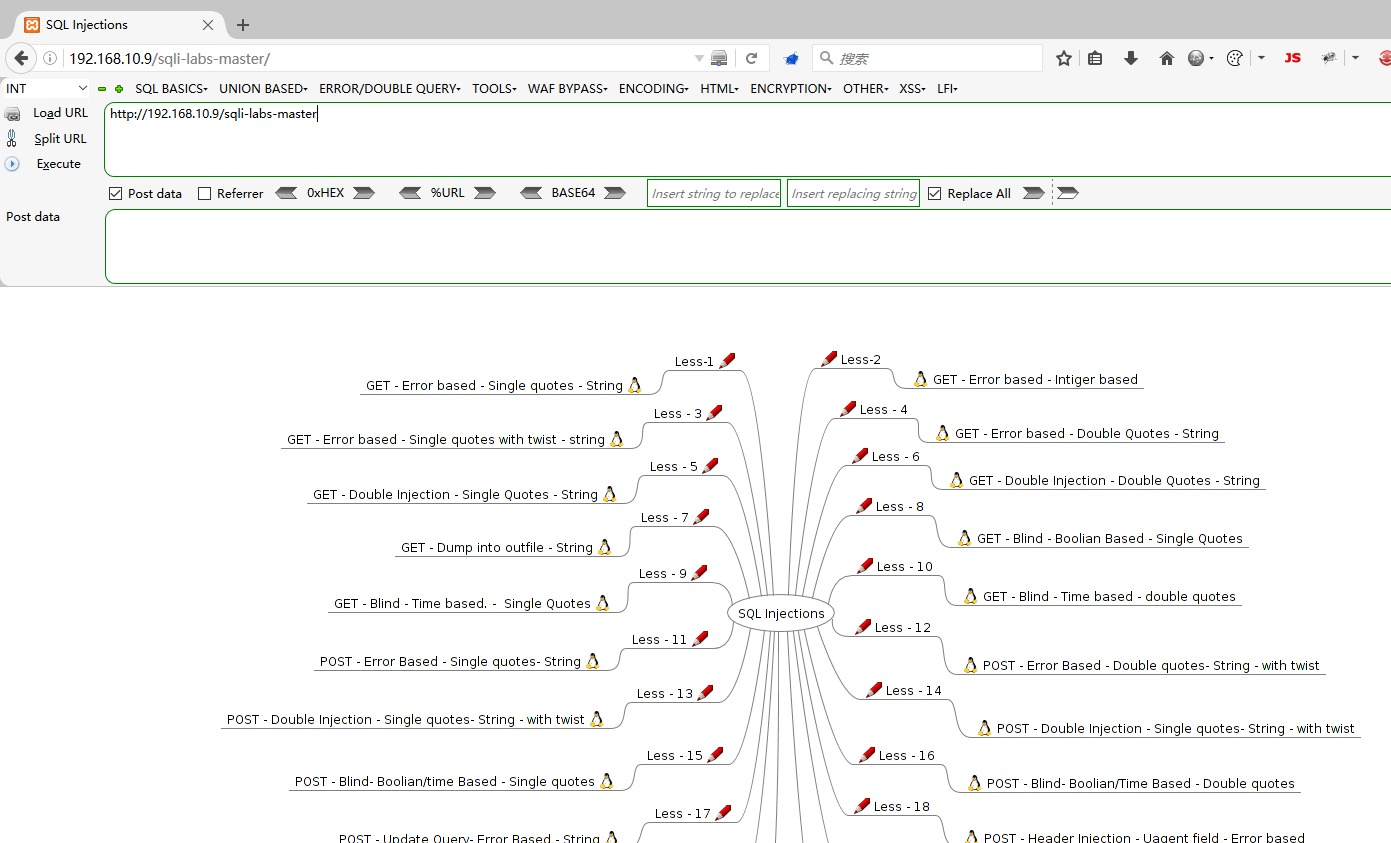Click the SQL Injections center node

(x=781, y=614)
